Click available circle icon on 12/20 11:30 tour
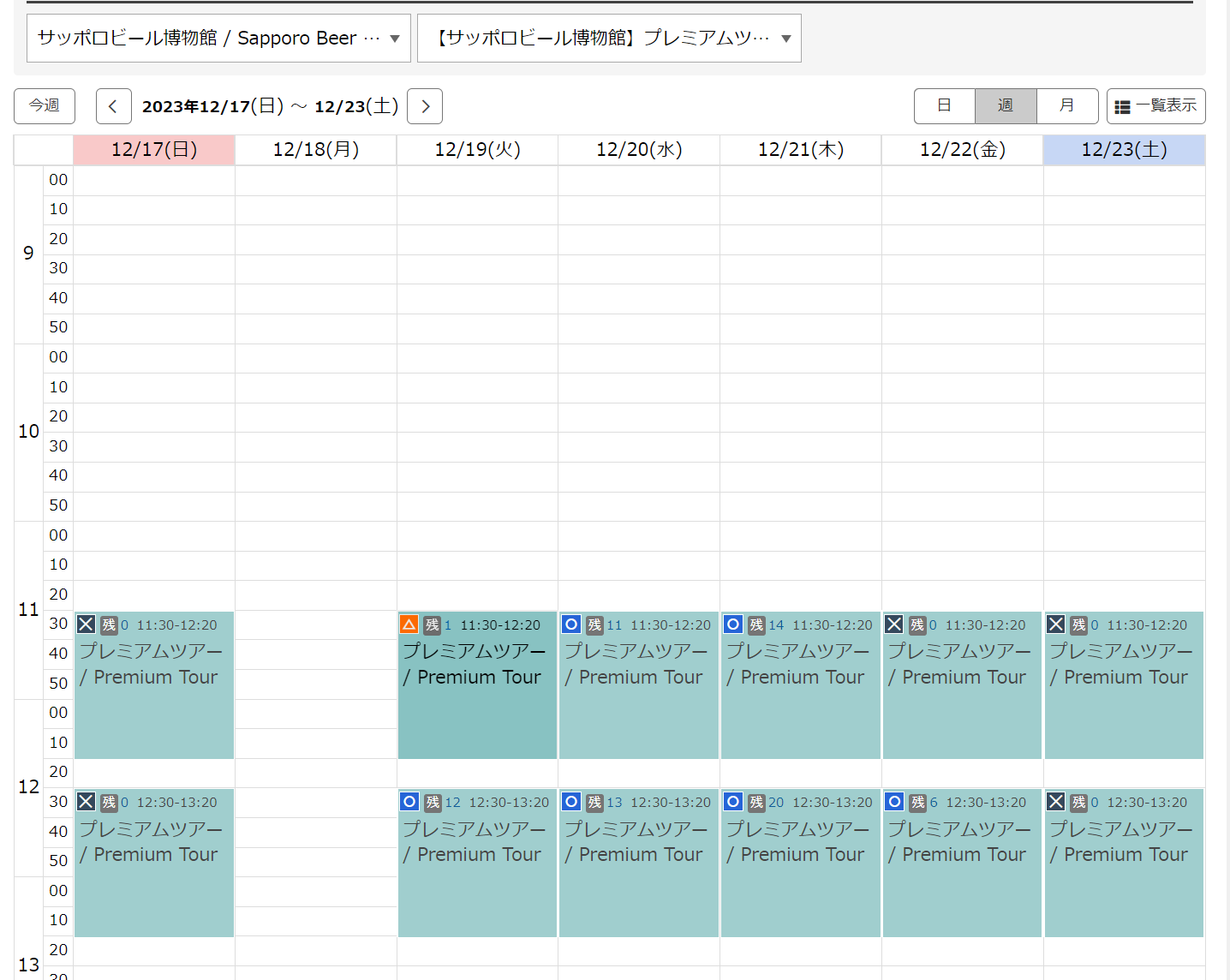Viewport: 1230px width, 980px height. click(571, 624)
